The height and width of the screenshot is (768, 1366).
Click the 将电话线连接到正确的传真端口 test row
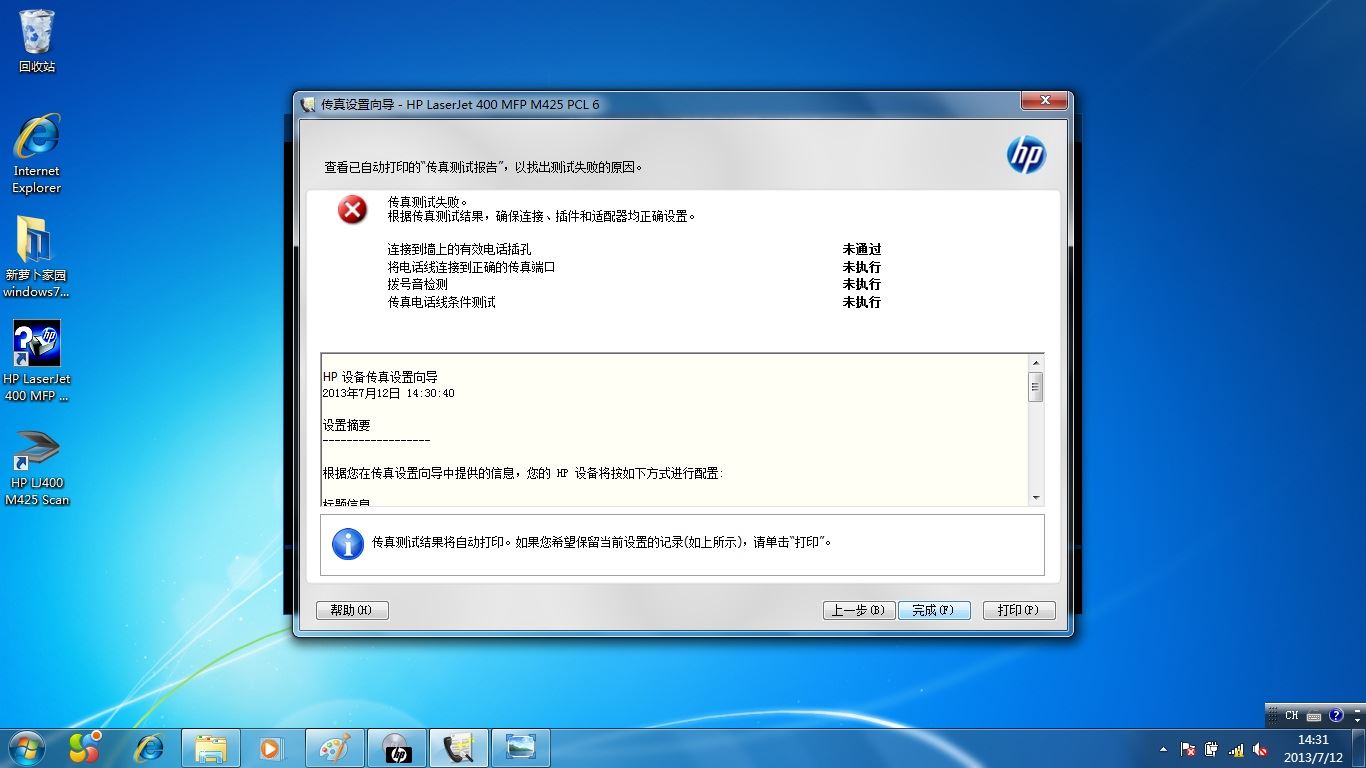click(x=471, y=267)
